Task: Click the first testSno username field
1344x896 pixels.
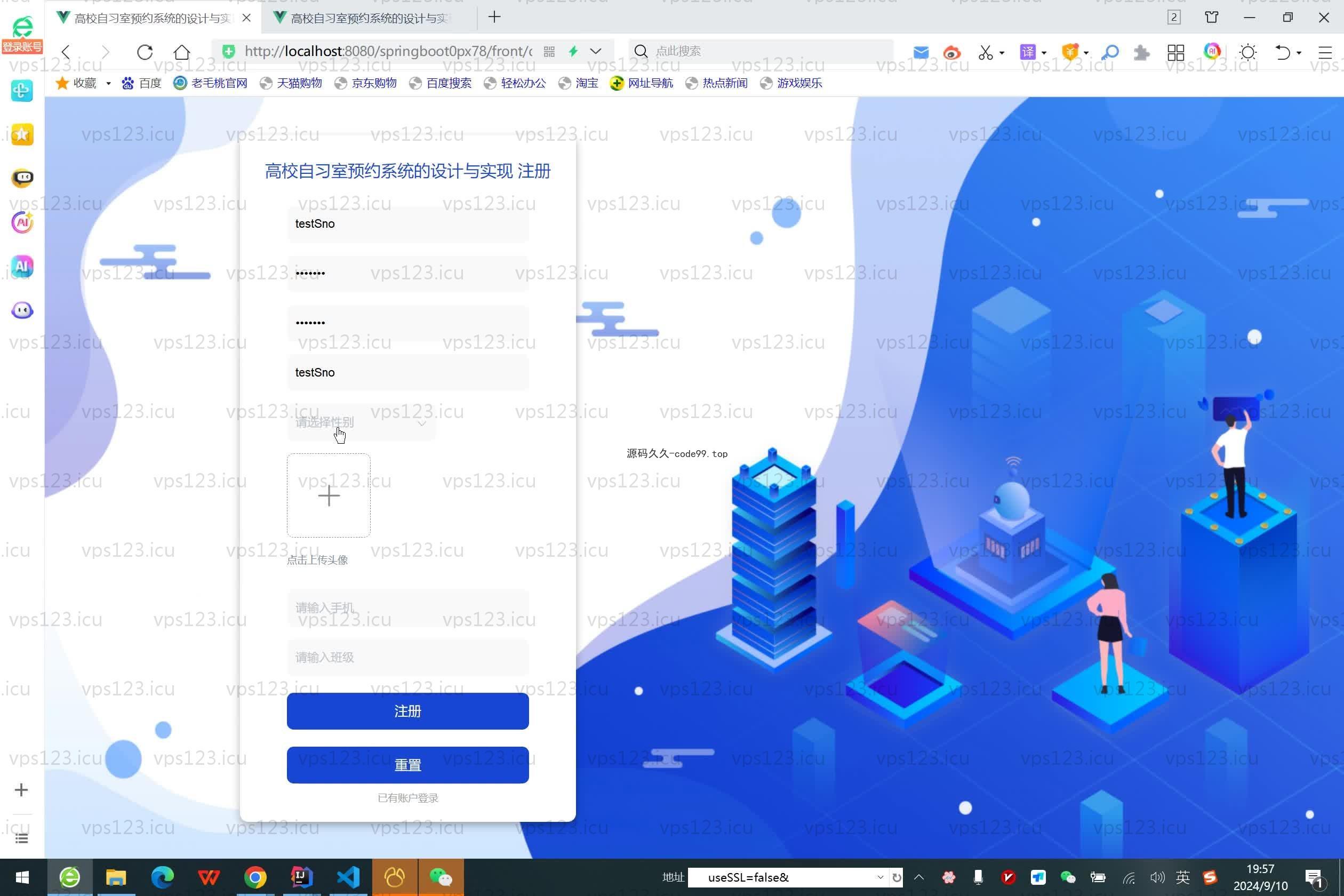Action: click(408, 224)
